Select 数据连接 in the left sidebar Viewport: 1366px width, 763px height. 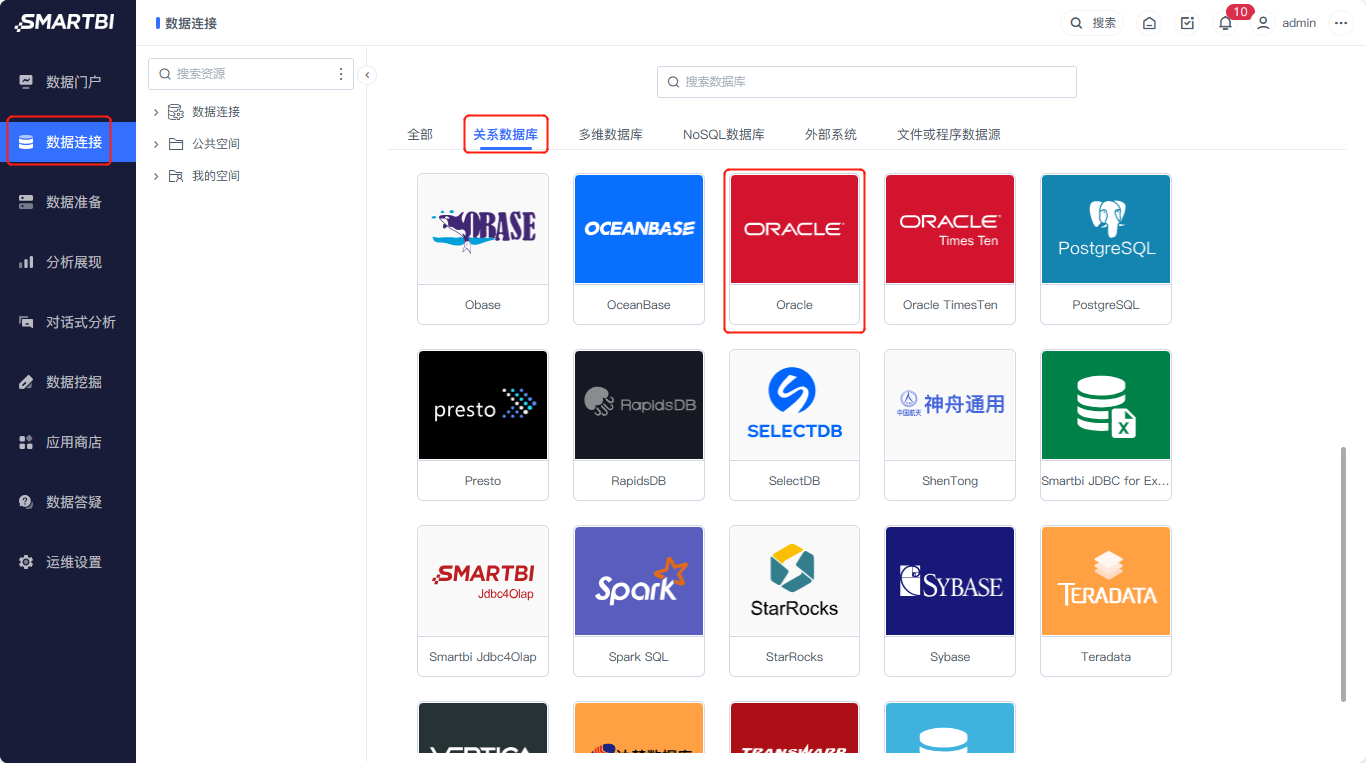pyautogui.click(x=68, y=142)
